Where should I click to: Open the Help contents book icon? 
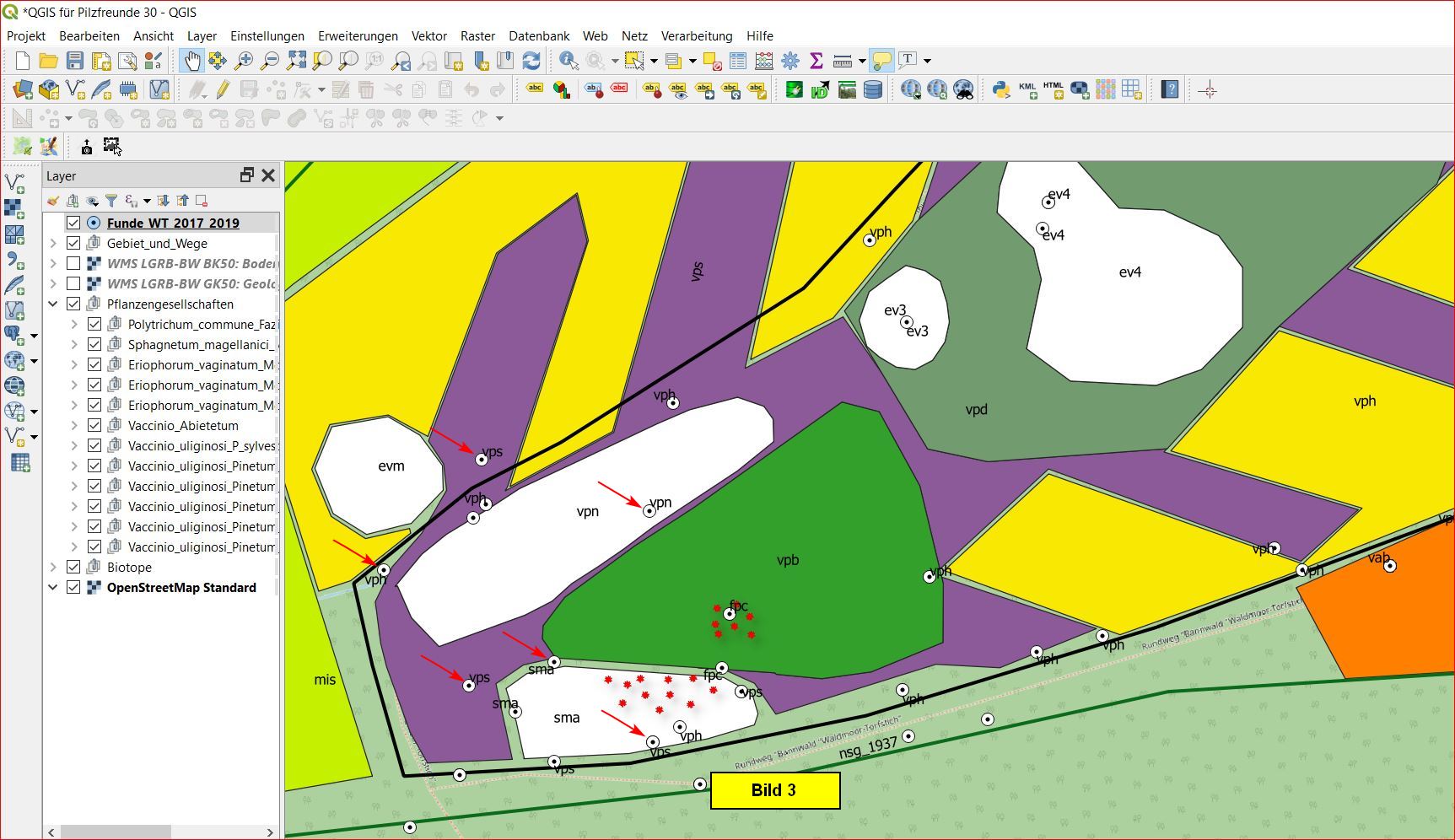pyautogui.click(x=1169, y=89)
